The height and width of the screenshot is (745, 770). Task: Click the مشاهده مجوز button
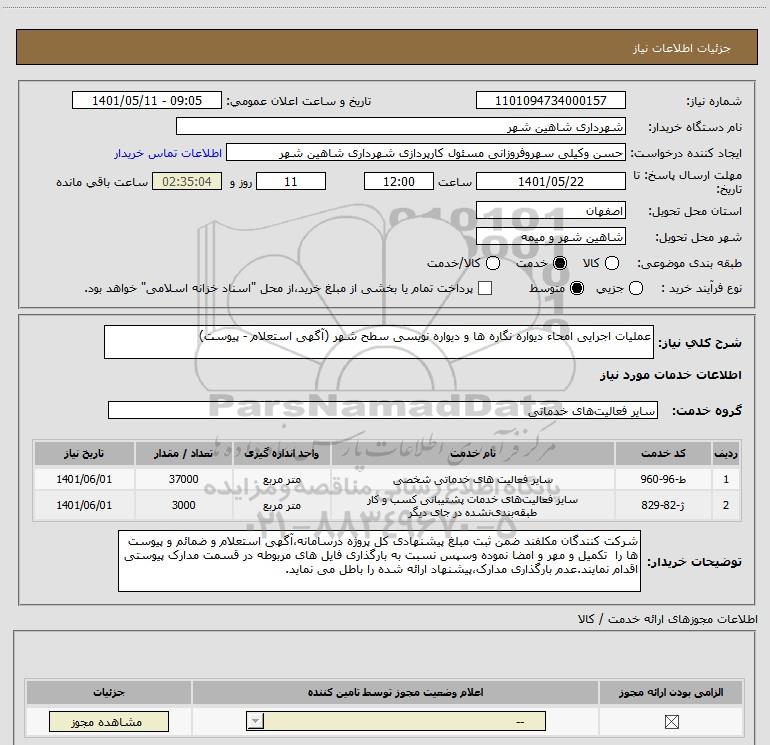tap(109, 721)
